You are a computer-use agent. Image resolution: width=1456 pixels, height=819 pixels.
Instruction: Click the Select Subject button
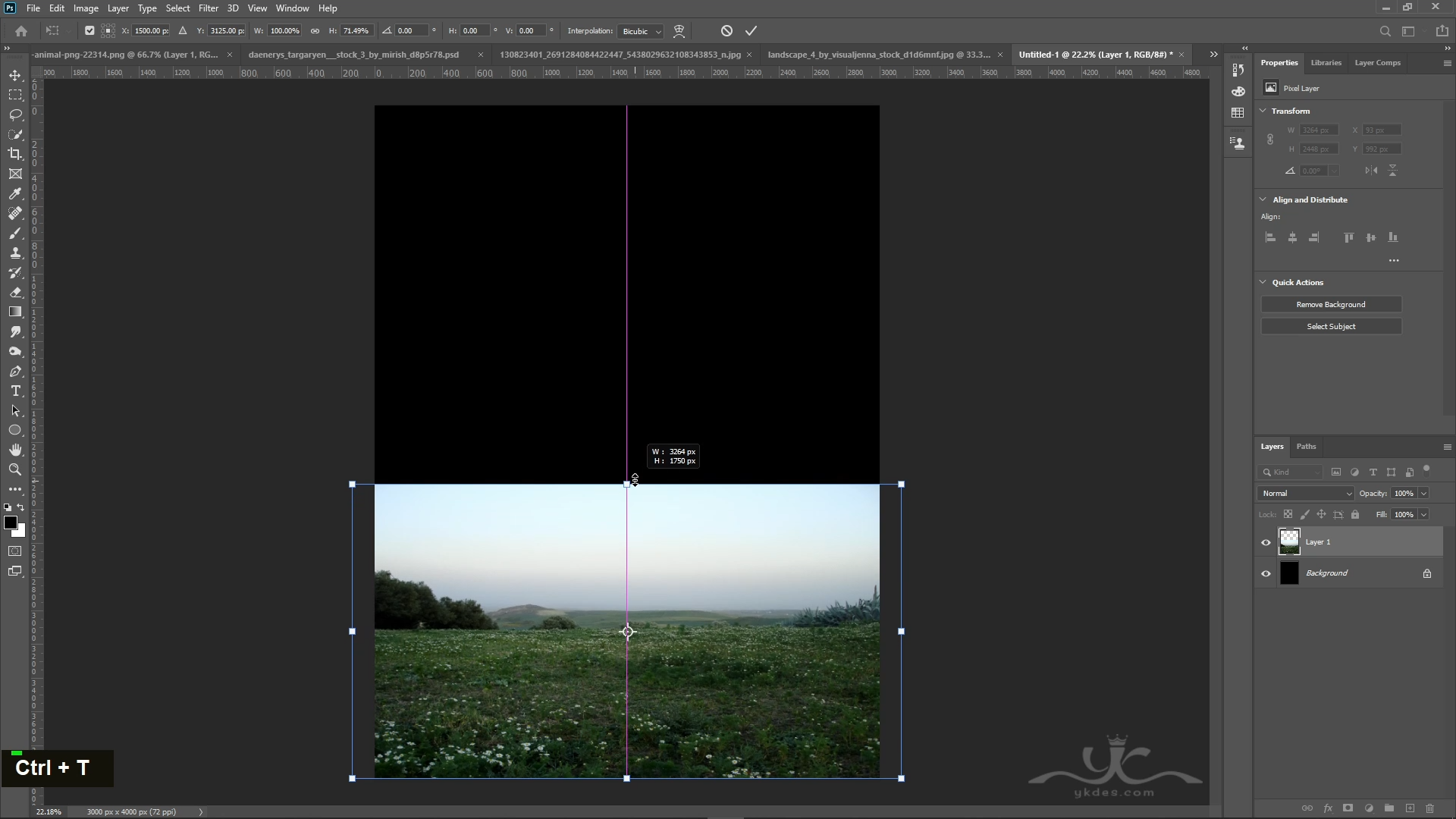point(1331,327)
